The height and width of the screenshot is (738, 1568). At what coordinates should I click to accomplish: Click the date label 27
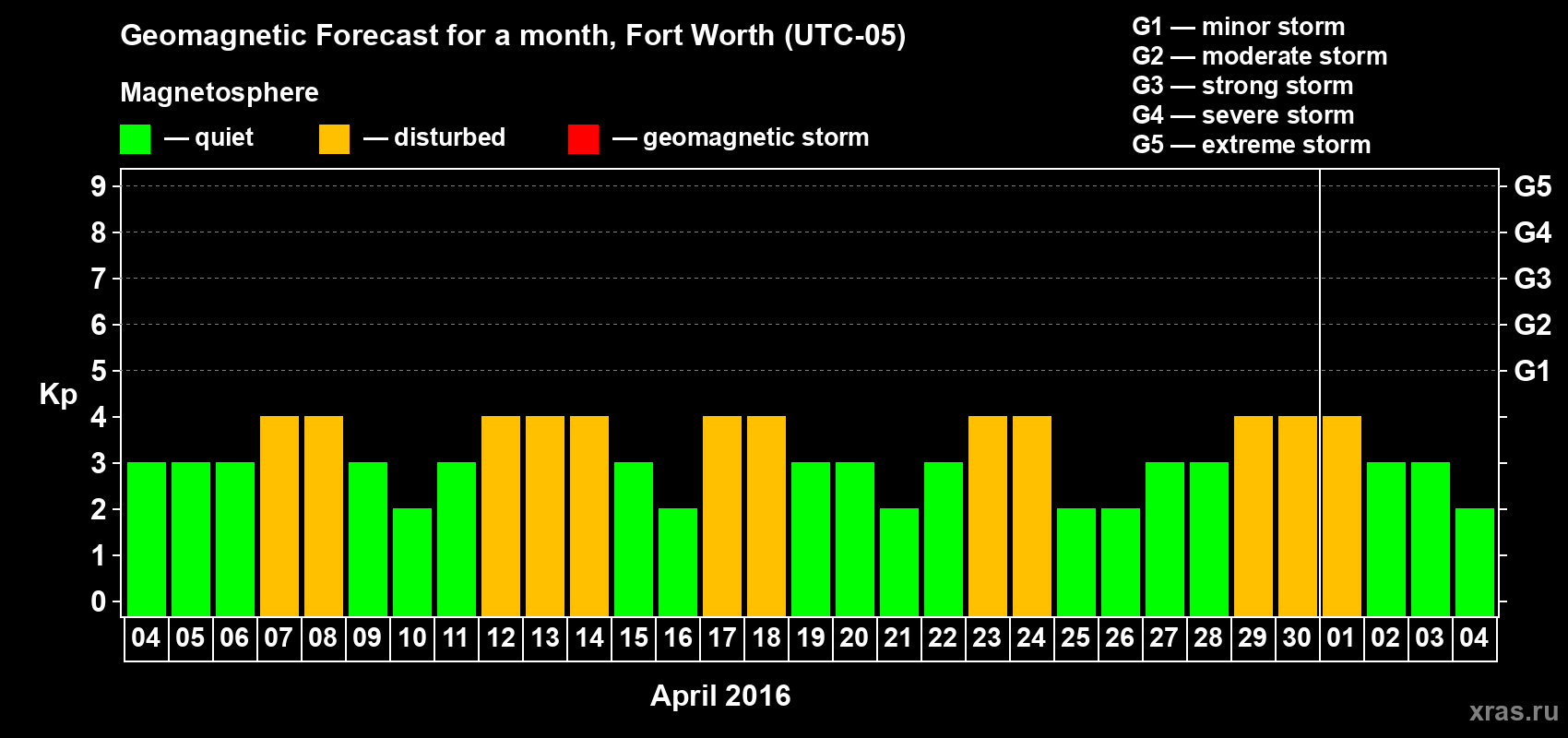pos(1164,638)
